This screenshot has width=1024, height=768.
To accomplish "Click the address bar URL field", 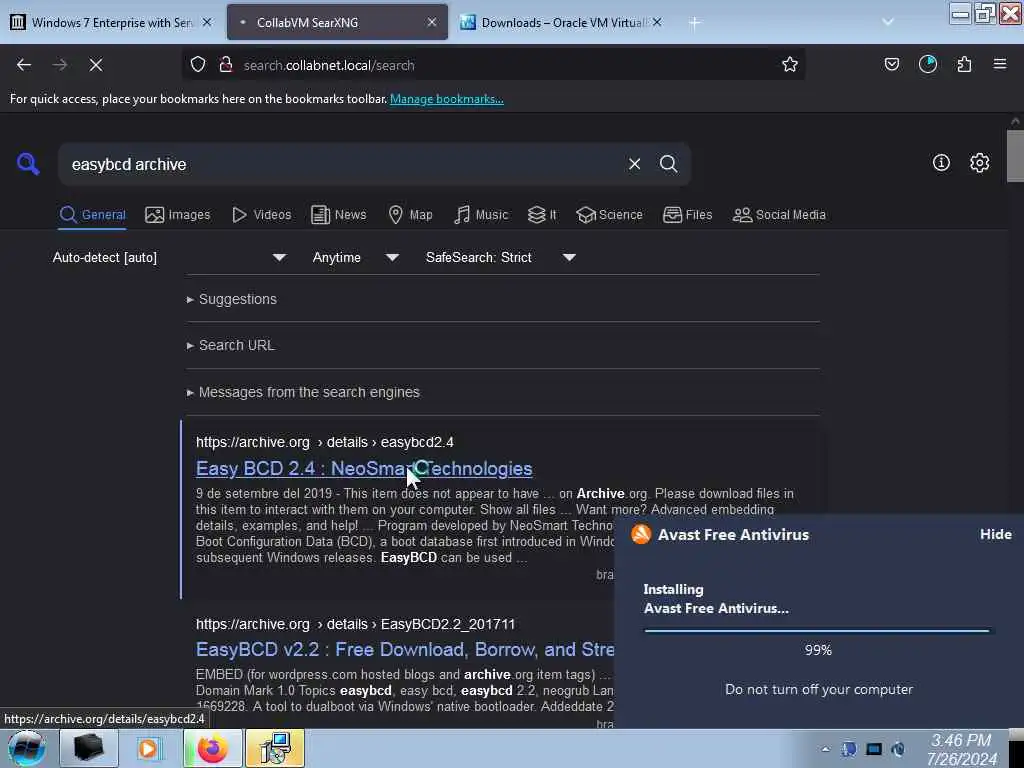I will tap(496, 65).
